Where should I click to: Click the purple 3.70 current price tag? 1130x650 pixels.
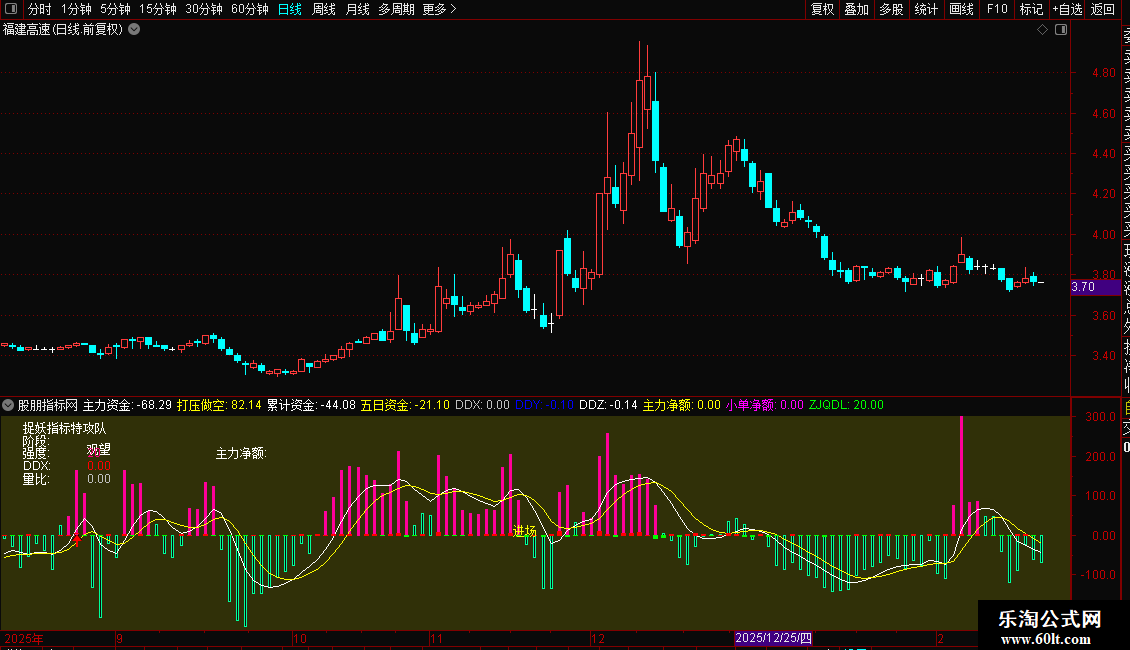point(1095,287)
